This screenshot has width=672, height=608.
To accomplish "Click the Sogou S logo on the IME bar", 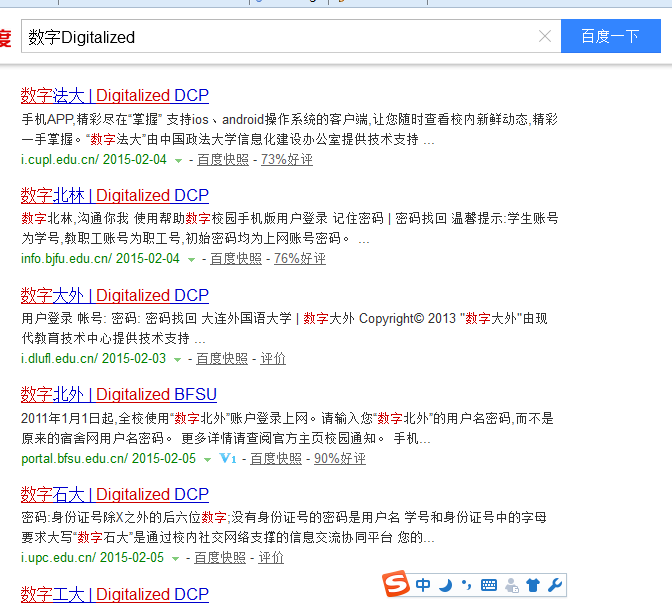I will 395,584.
